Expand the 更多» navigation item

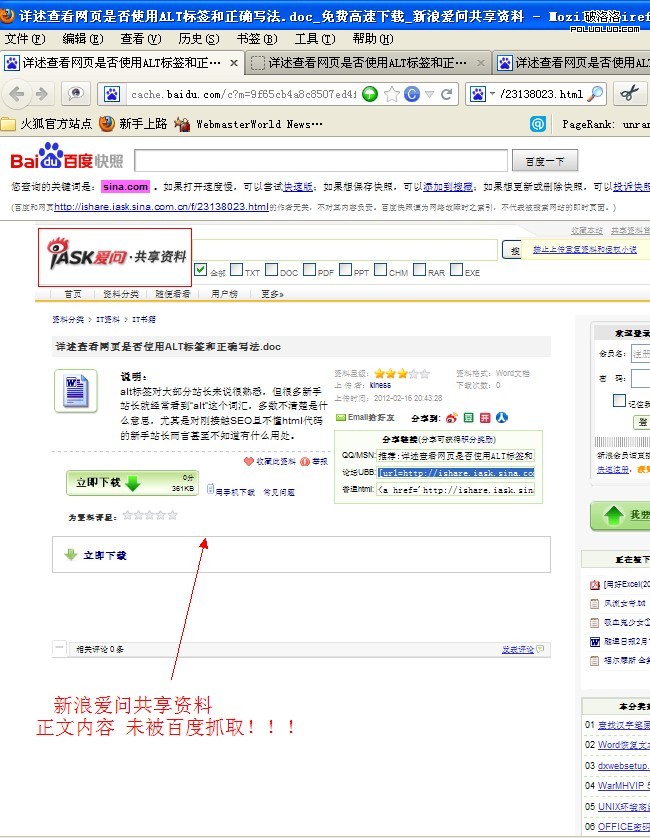tap(272, 294)
